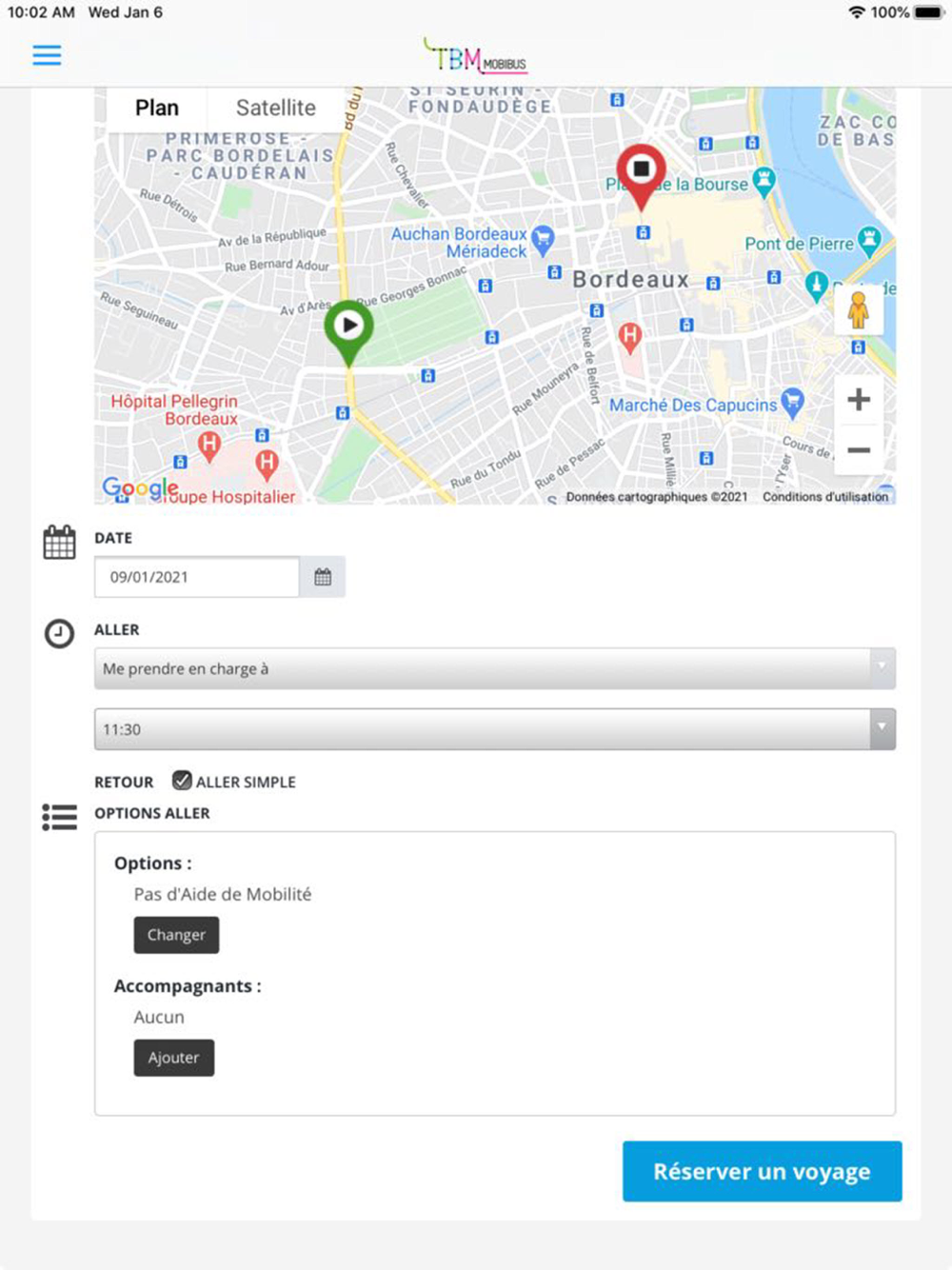Screen dimensions: 952x1270
Task: Click the Place de la Bourse pin
Action: 764,180
